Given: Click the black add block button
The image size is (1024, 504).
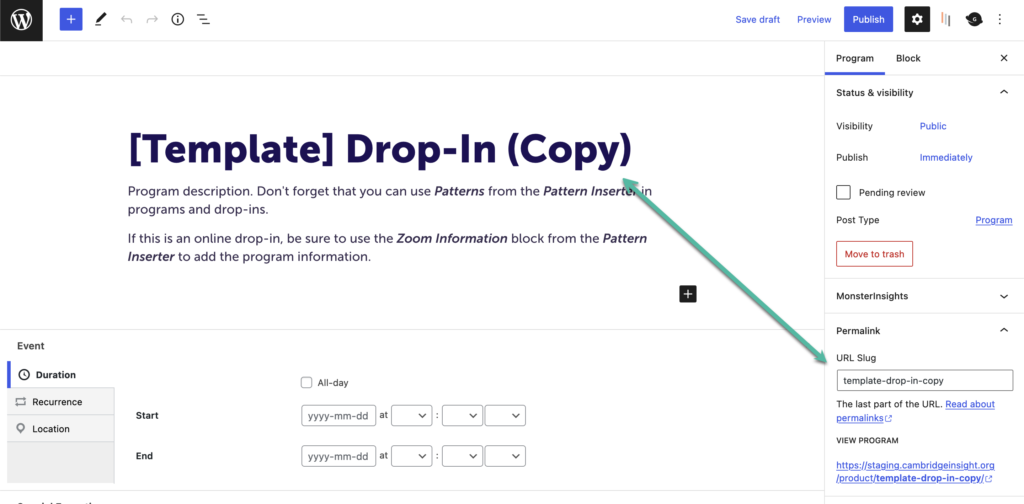Looking at the screenshot, I should (687, 293).
